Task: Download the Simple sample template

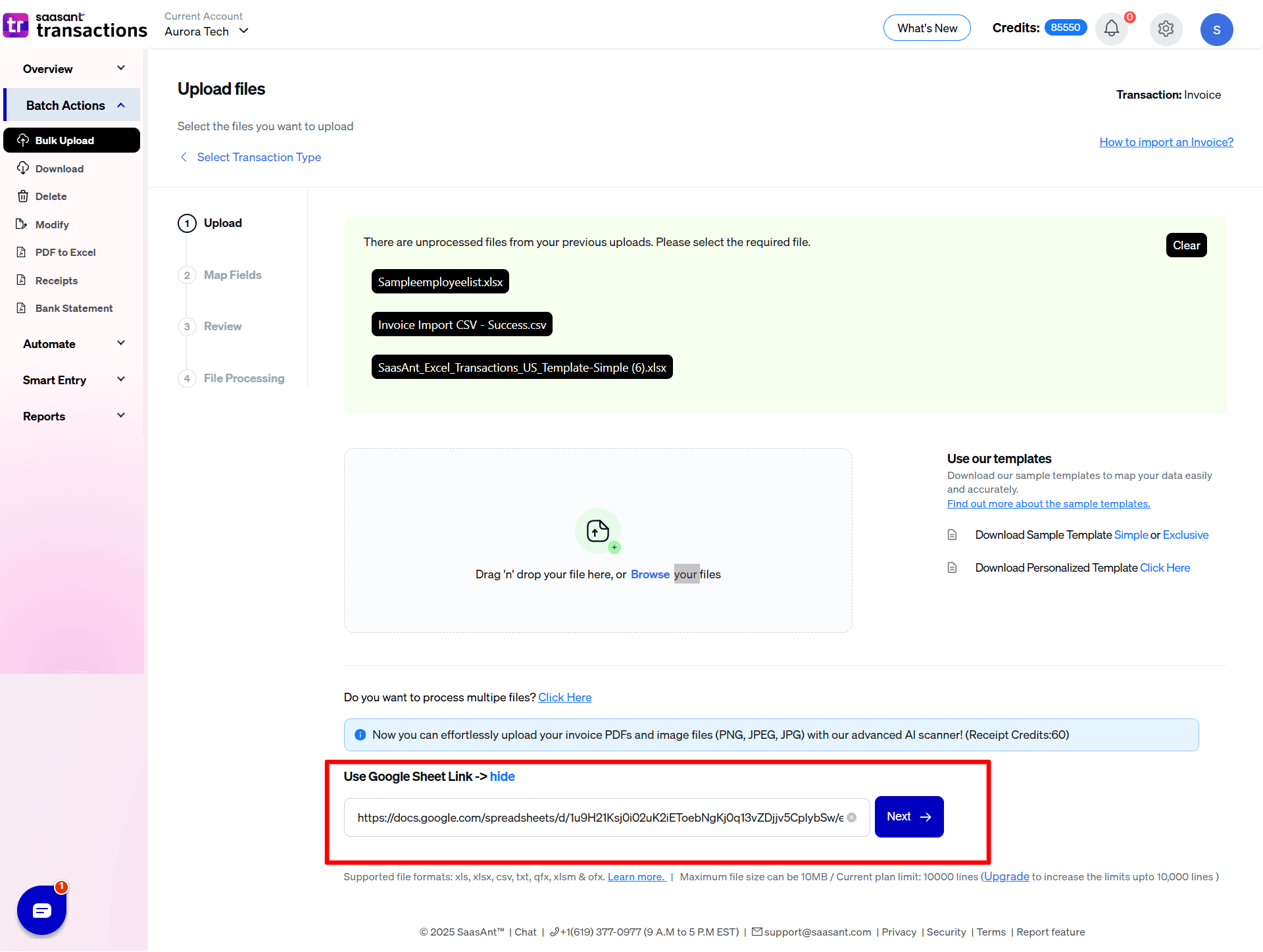Action: coord(1131,535)
